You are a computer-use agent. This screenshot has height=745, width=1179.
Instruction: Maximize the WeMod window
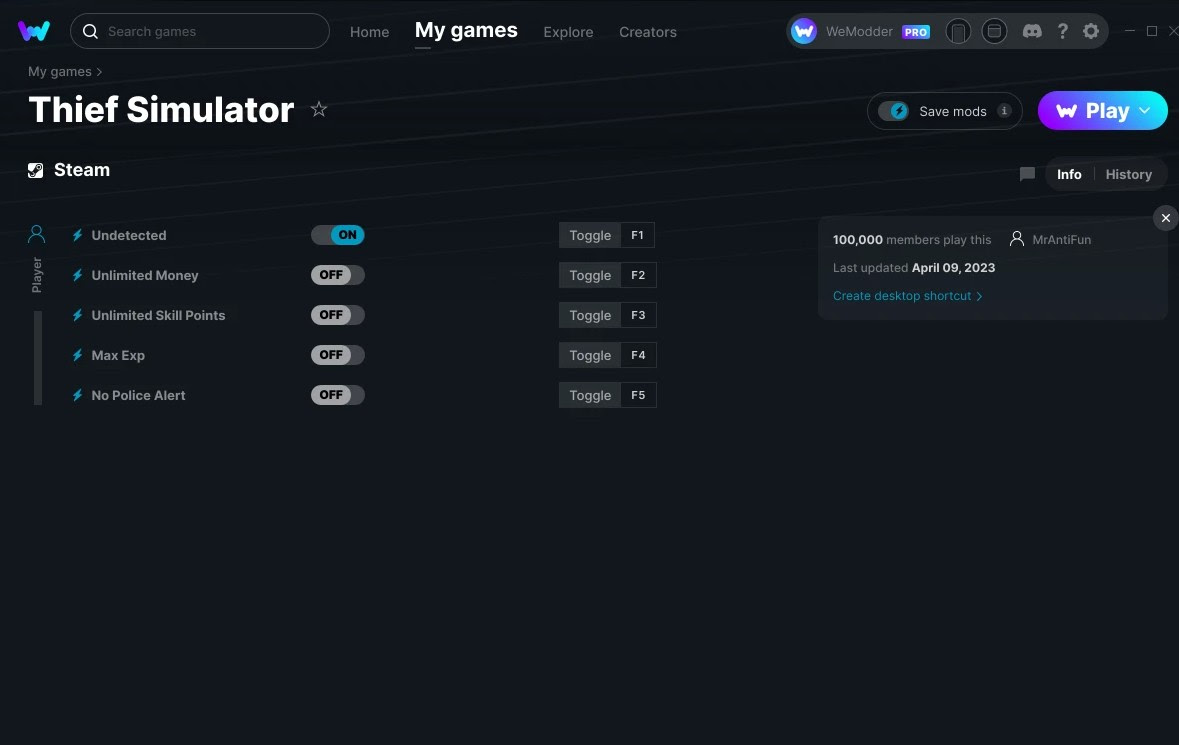point(1151,31)
